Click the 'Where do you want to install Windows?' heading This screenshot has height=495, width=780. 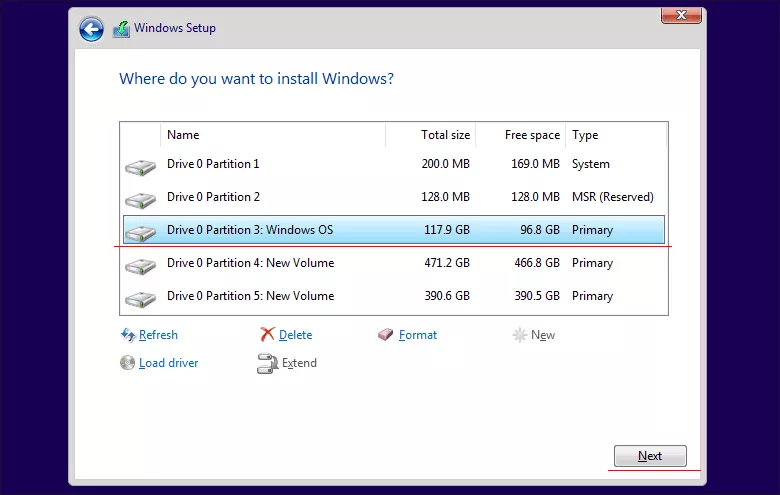(256, 79)
